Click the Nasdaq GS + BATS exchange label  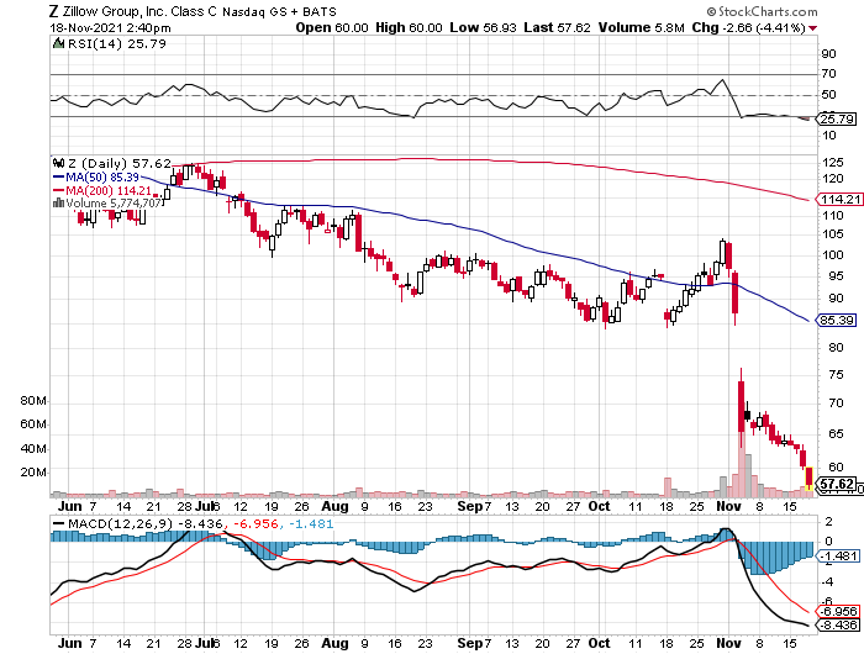point(279,12)
